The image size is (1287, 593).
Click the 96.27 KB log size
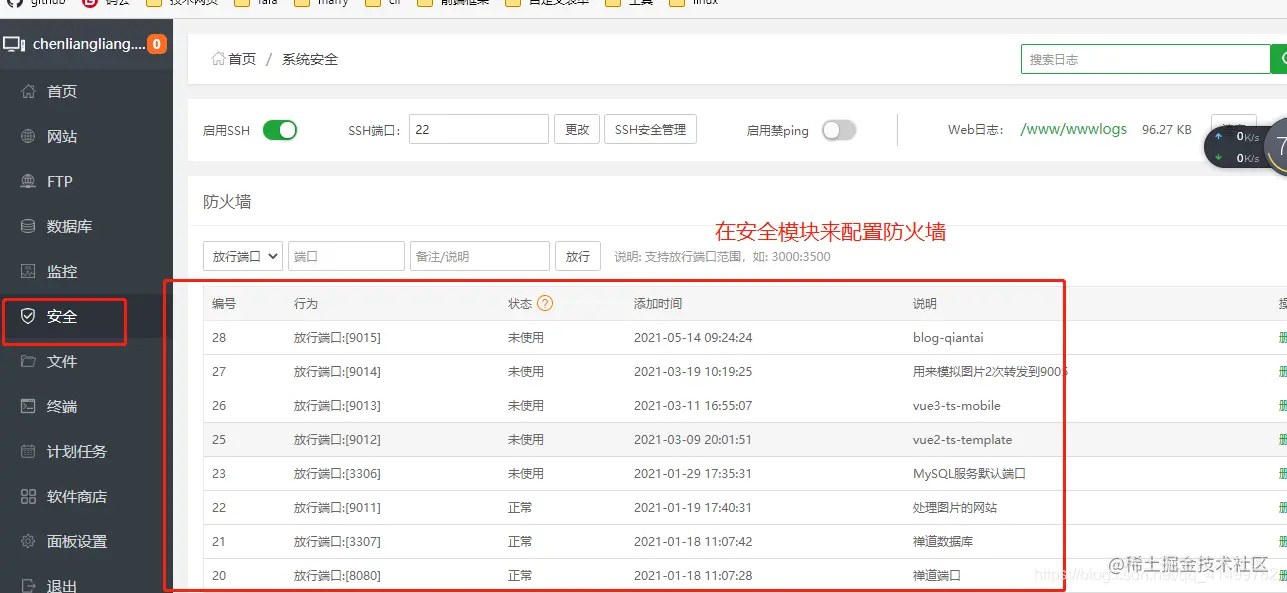coord(1167,129)
